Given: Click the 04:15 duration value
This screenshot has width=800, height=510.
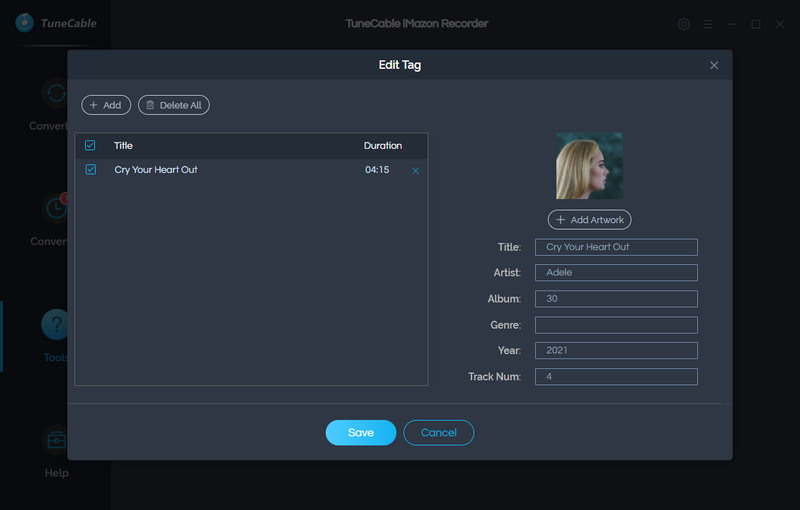Looking at the screenshot, I should point(377,170).
